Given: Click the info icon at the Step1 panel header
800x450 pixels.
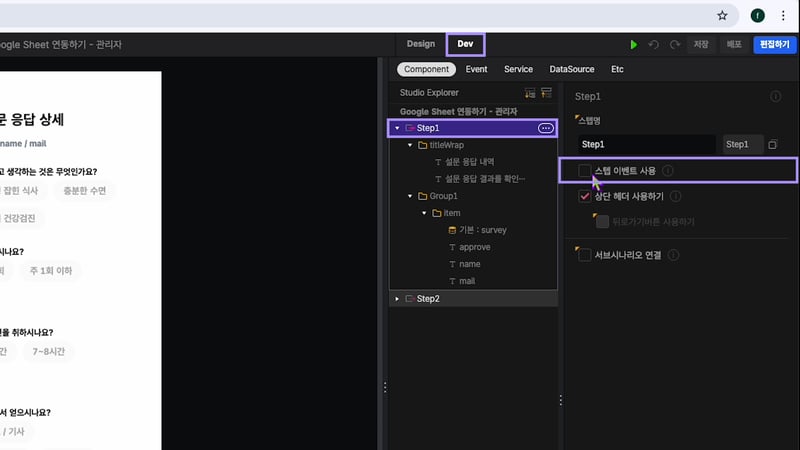Looking at the screenshot, I should click(776, 96).
